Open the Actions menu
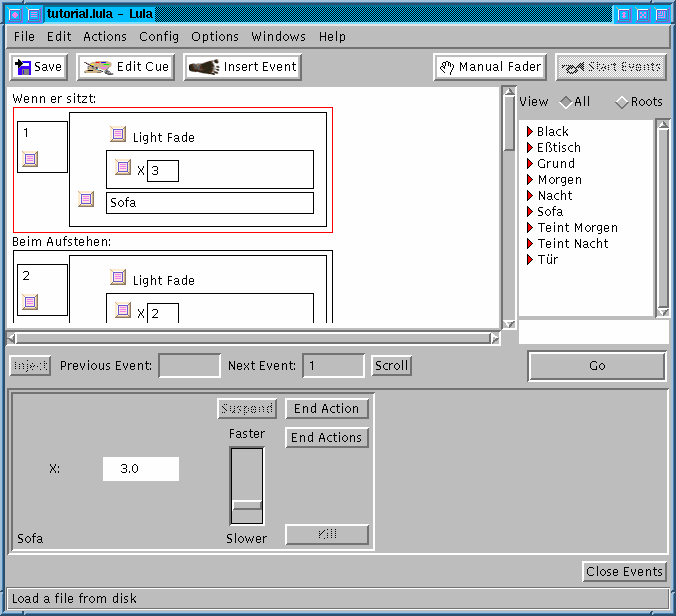The image size is (676, 616). point(105,36)
